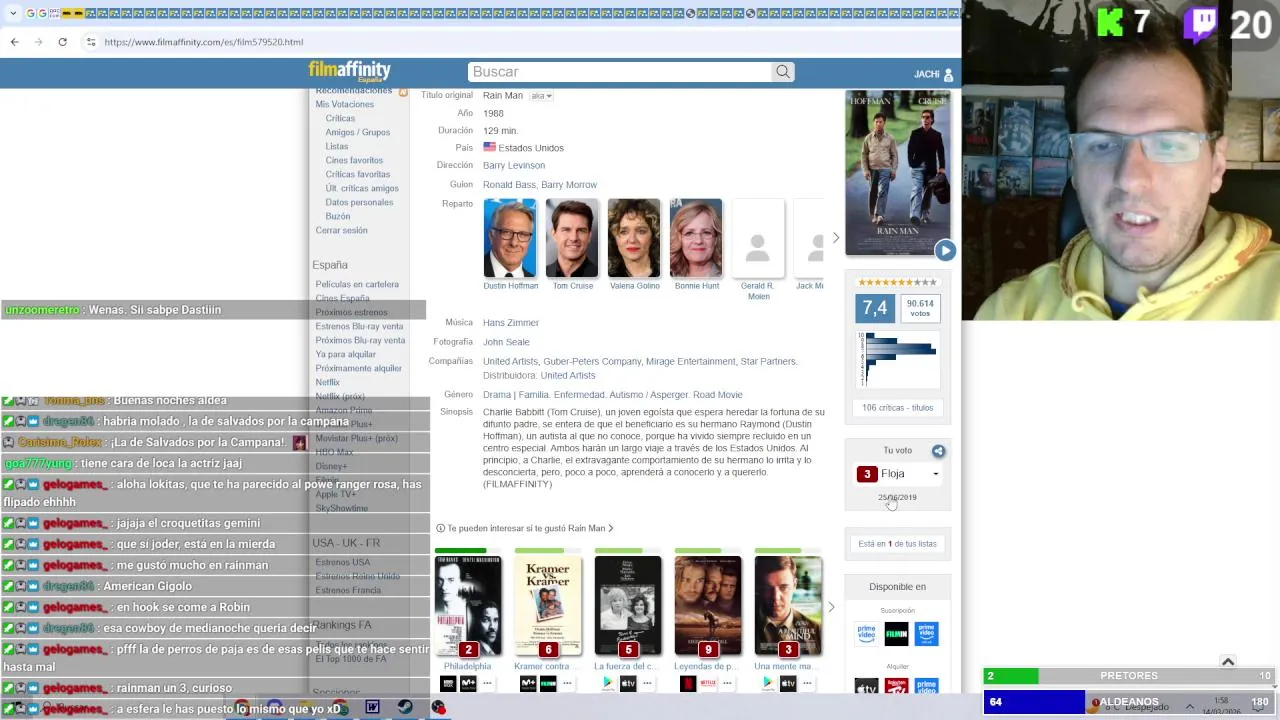
Task: Open the Philadelphia movie poster
Action: coord(468,606)
